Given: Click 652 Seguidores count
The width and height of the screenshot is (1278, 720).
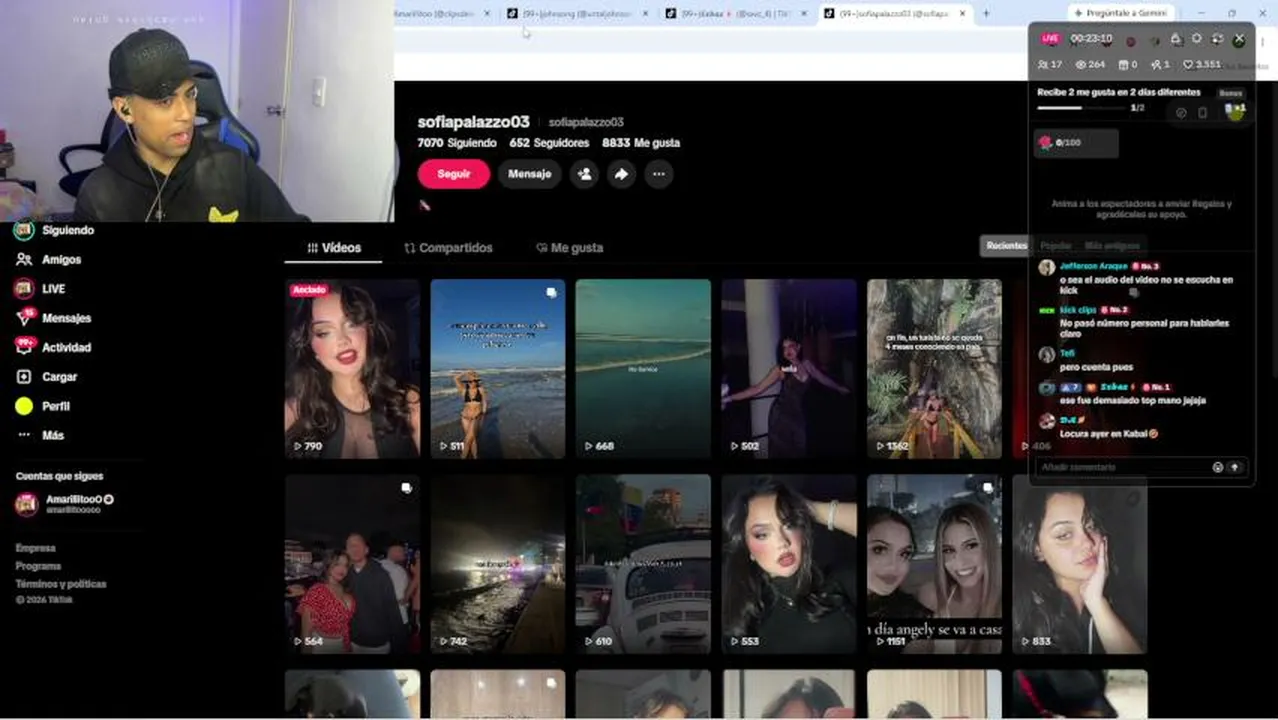Looking at the screenshot, I should tap(549, 143).
